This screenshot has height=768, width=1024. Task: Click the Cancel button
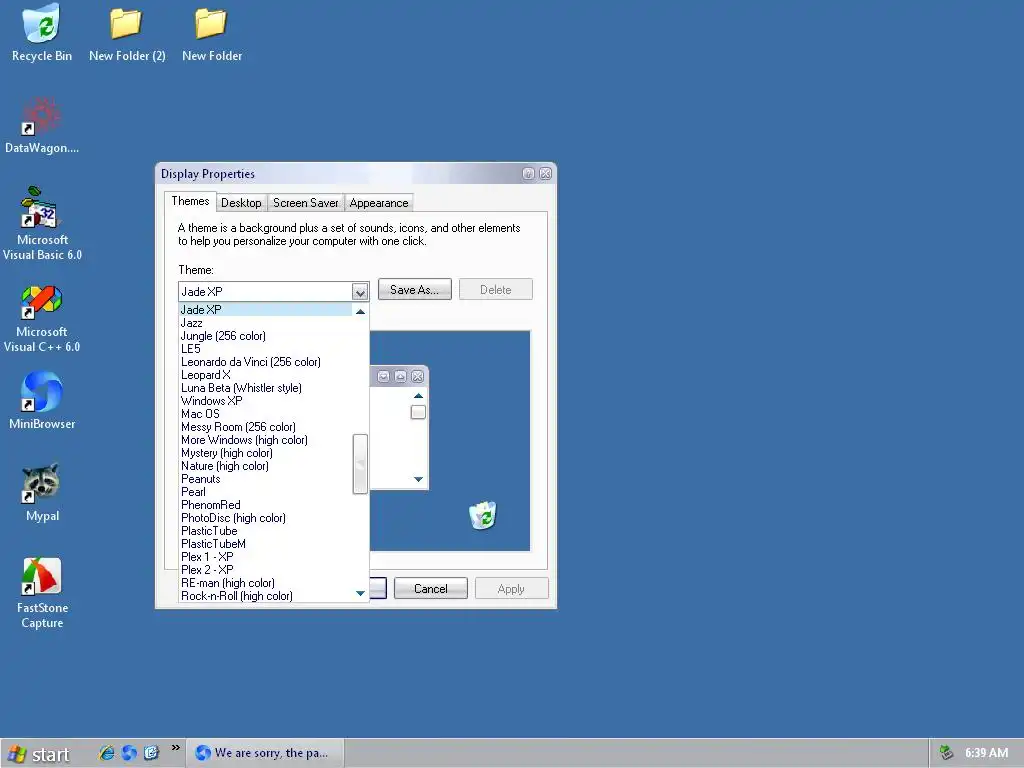[x=430, y=588]
